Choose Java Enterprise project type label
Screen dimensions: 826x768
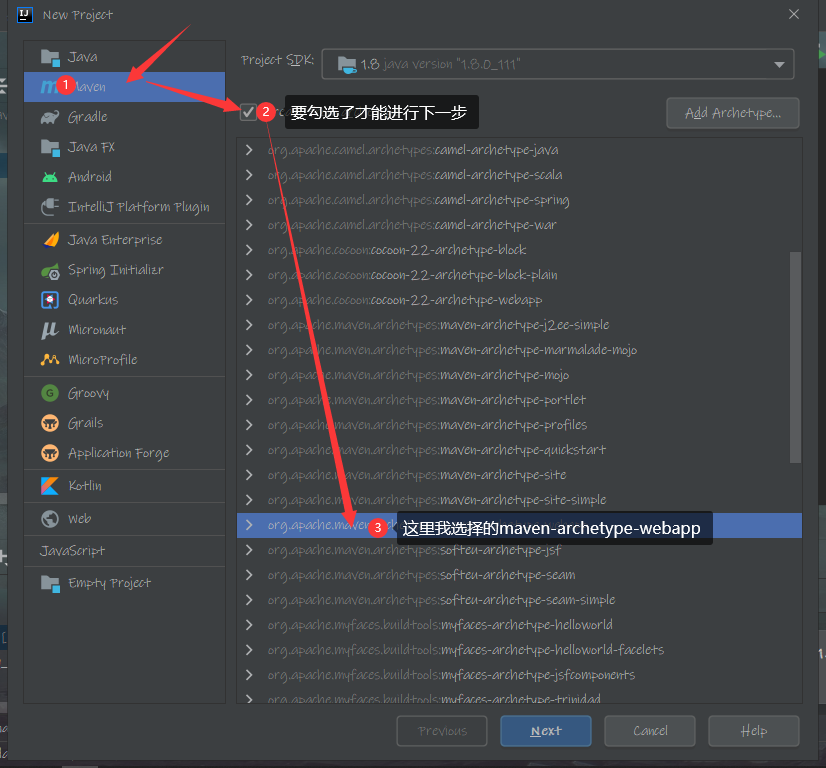(115, 240)
